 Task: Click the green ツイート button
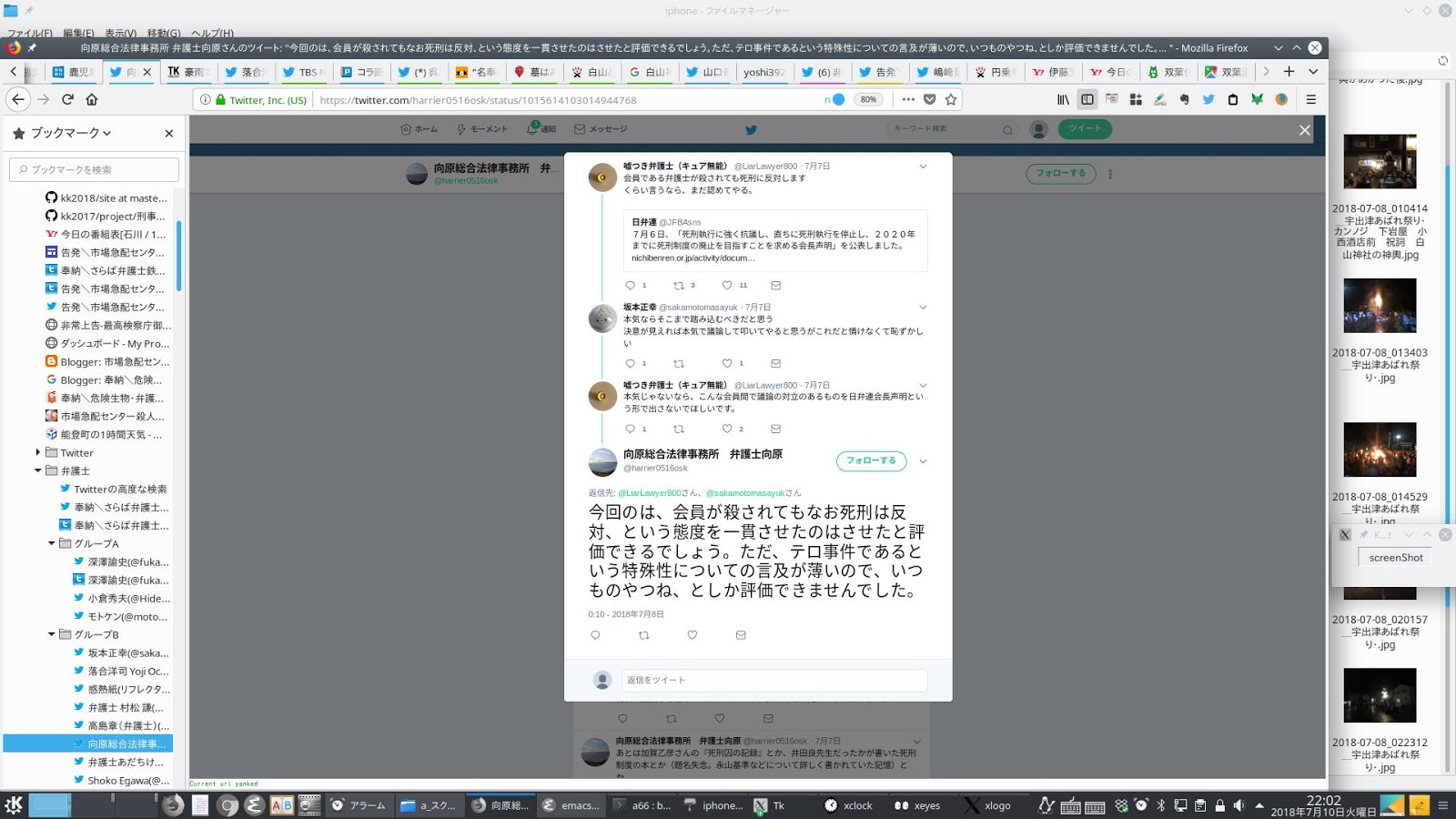[x=1085, y=128]
